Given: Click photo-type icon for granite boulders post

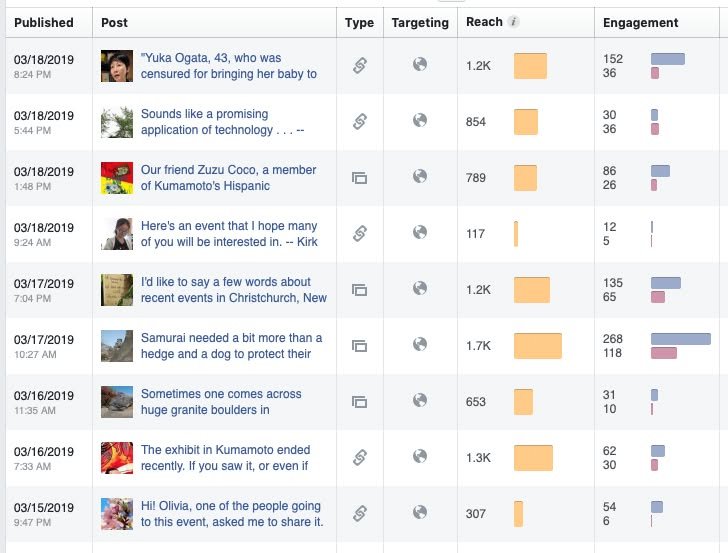Looking at the screenshot, I should click(360, 402).
